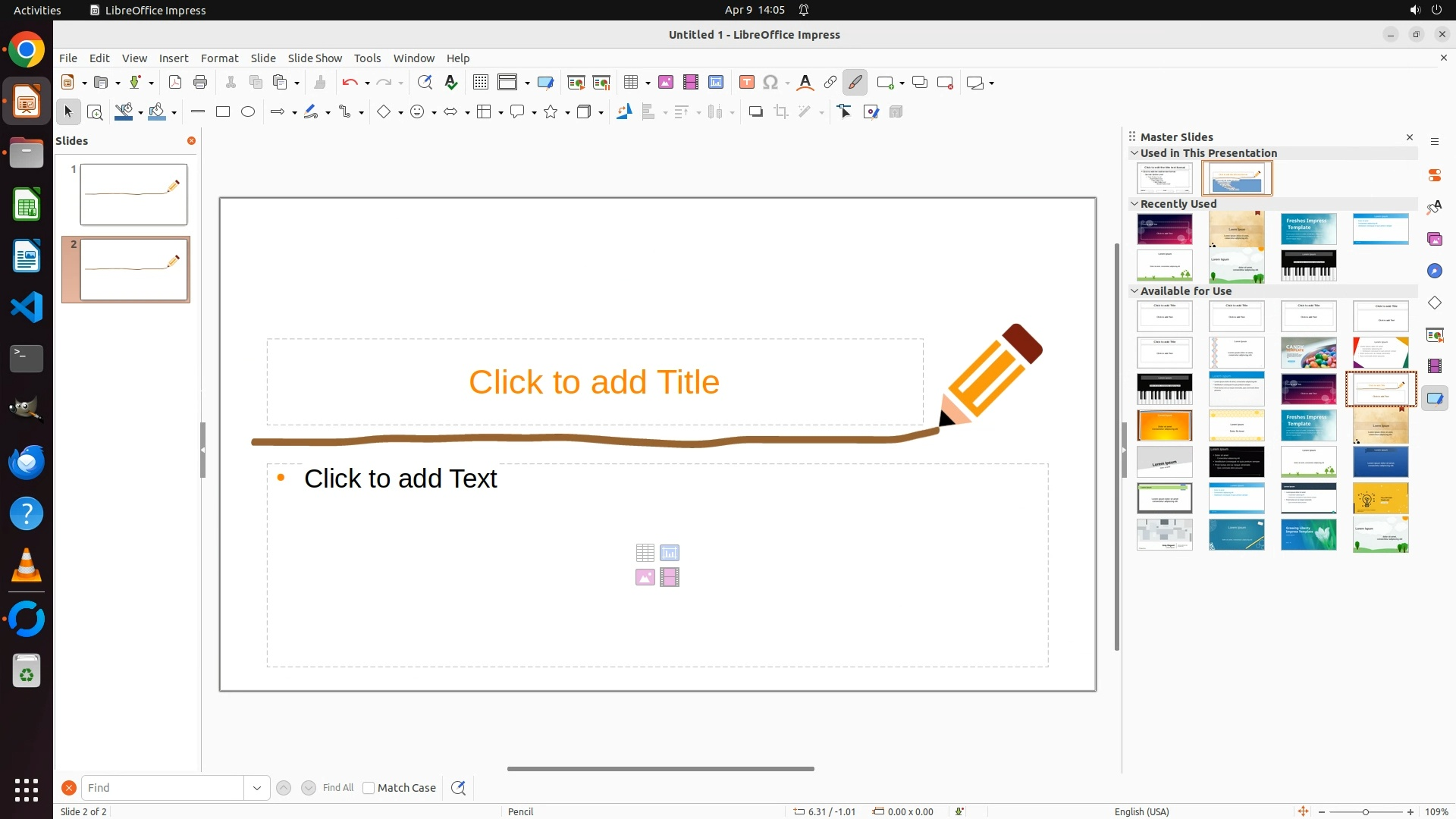Click the zoom slider in the status bar
Image resolution: width=1456 pixels, height=819 pixels.
[1365, 811]
